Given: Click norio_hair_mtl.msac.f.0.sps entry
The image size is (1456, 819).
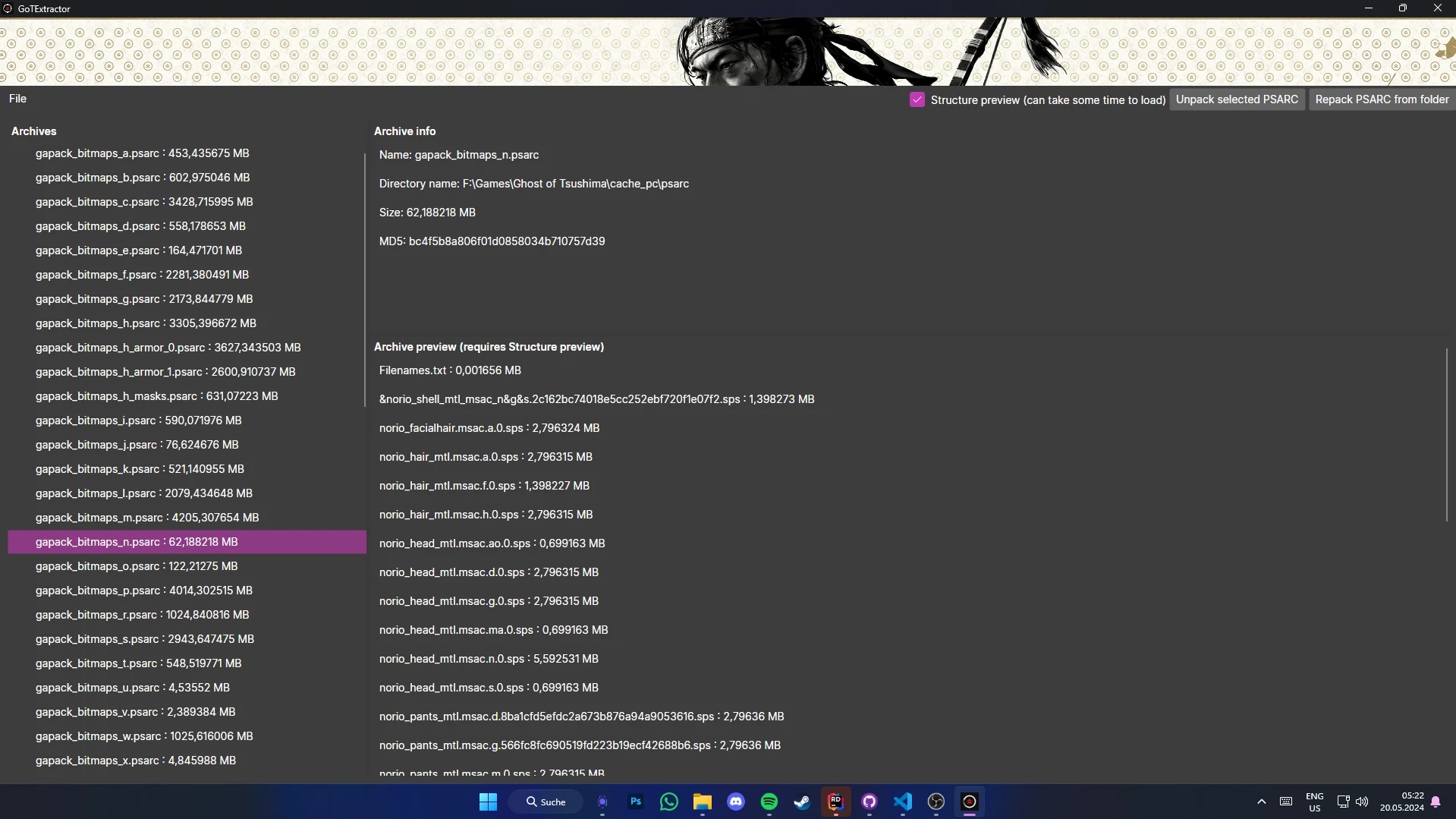Looking at the screenshot, I should point(484,486).
